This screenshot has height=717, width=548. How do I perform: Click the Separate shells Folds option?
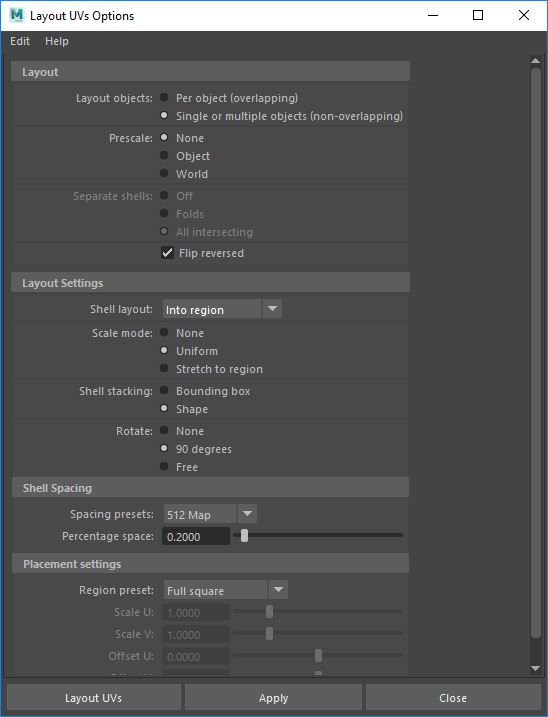164,213
